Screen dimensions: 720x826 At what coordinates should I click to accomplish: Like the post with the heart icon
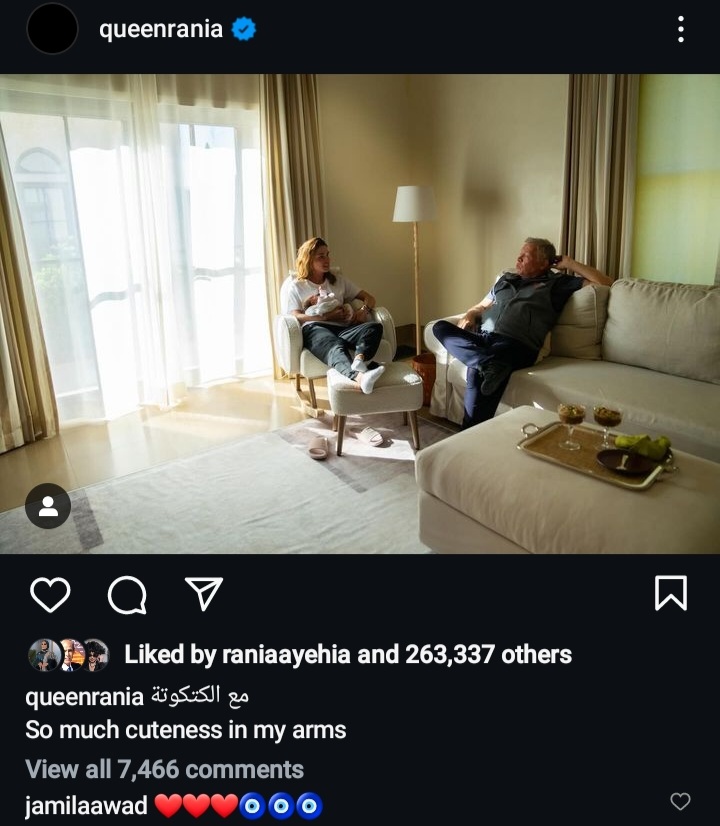tap(50, 595)
